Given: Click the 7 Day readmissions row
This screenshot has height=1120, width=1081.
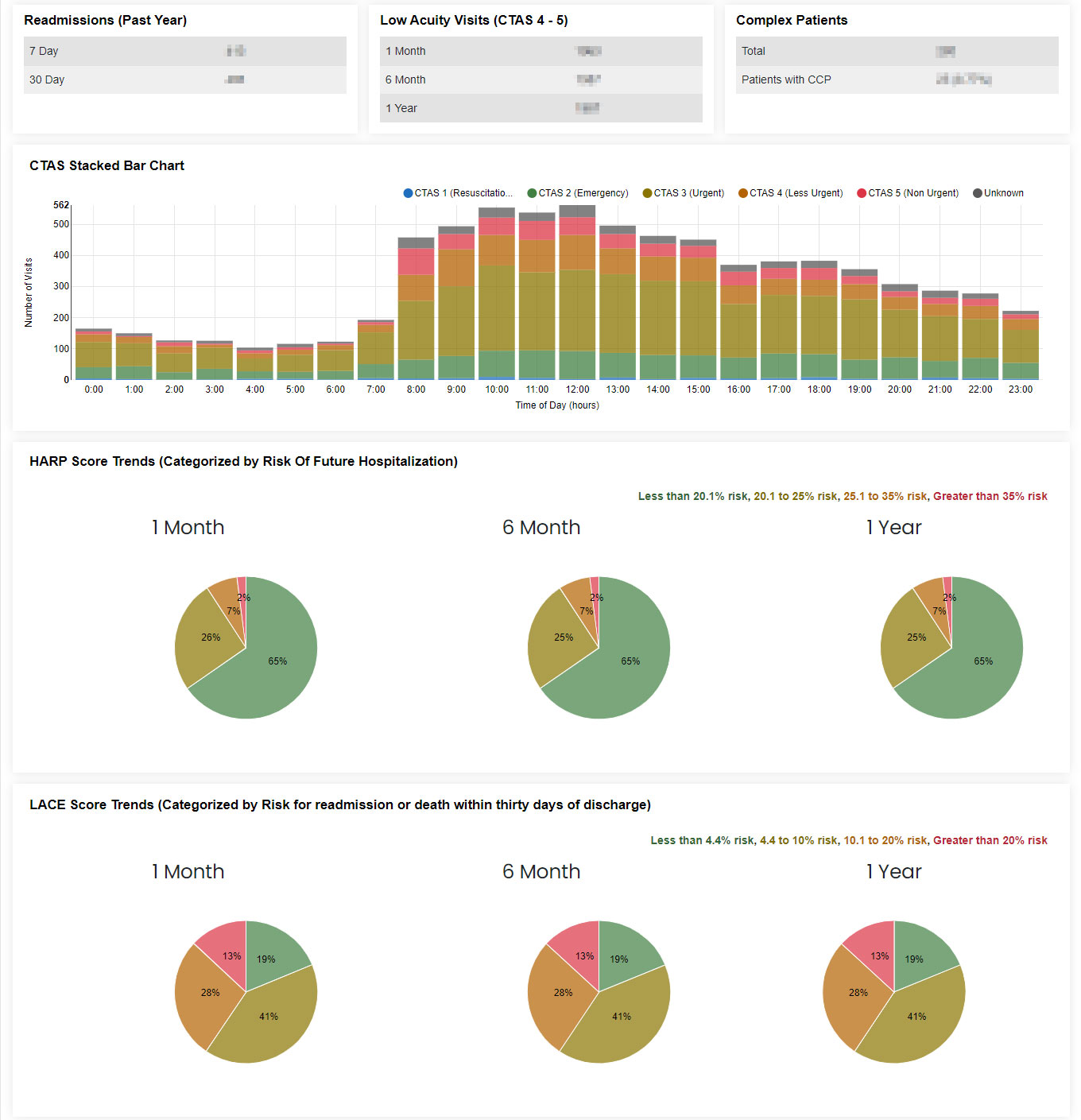Looking at the screenshot, I should tap(185, 51).
